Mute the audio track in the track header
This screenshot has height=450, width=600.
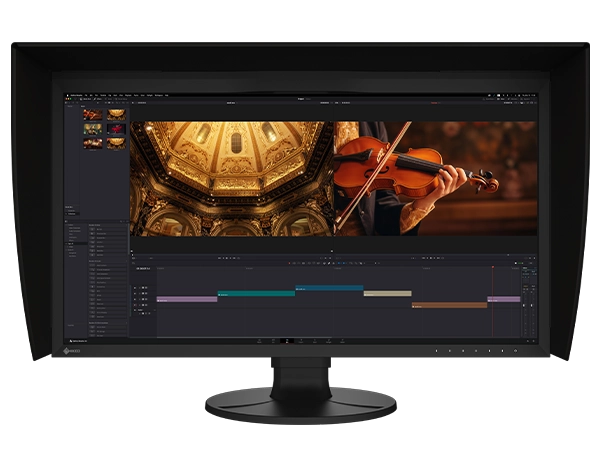click(149, 313)
